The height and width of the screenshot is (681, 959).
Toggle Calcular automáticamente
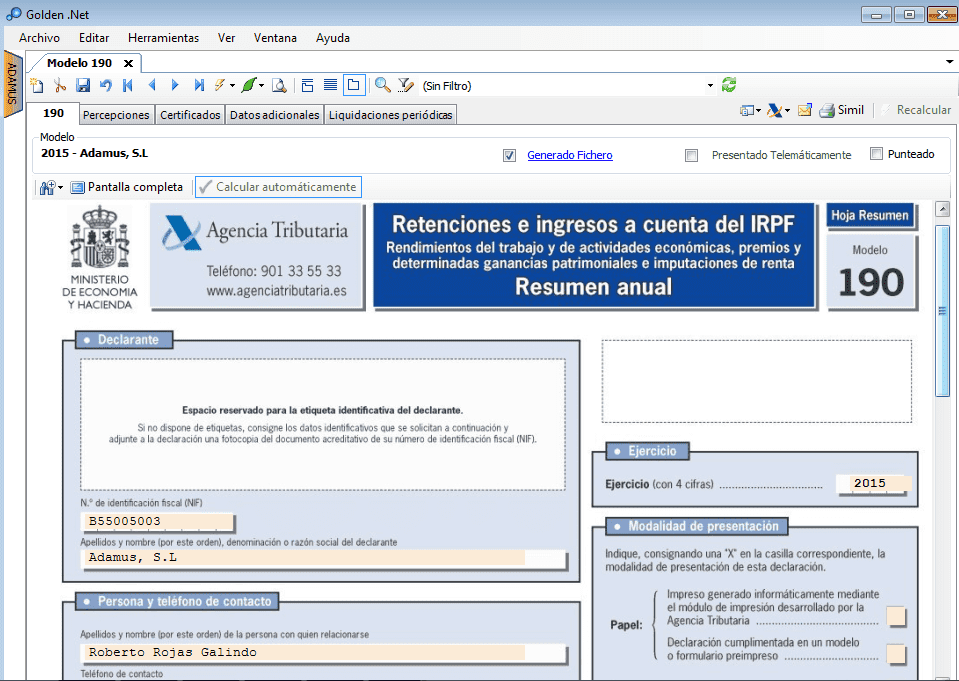(278, 187)
